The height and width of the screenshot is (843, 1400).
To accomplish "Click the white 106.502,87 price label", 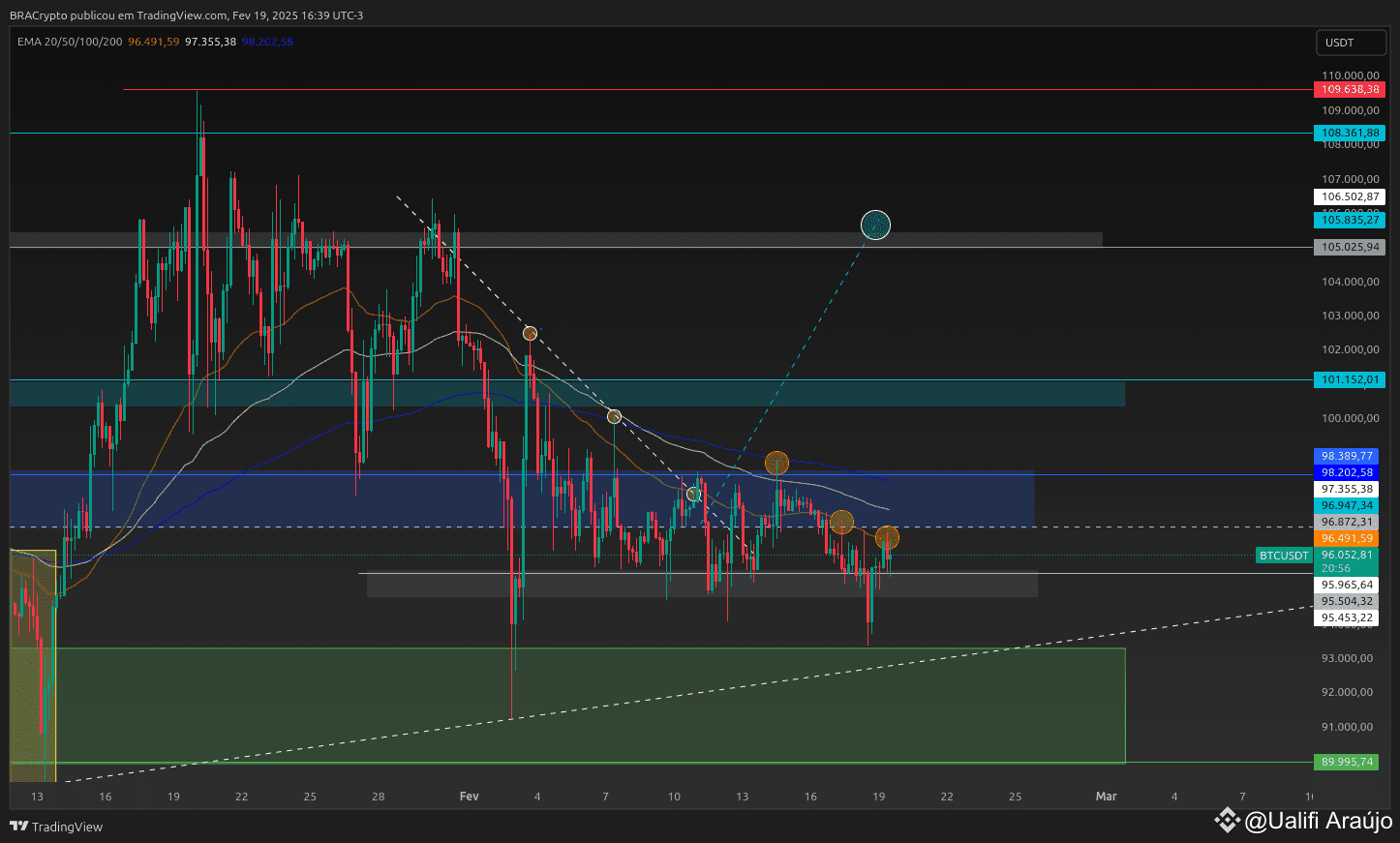I will [1350, 196].
